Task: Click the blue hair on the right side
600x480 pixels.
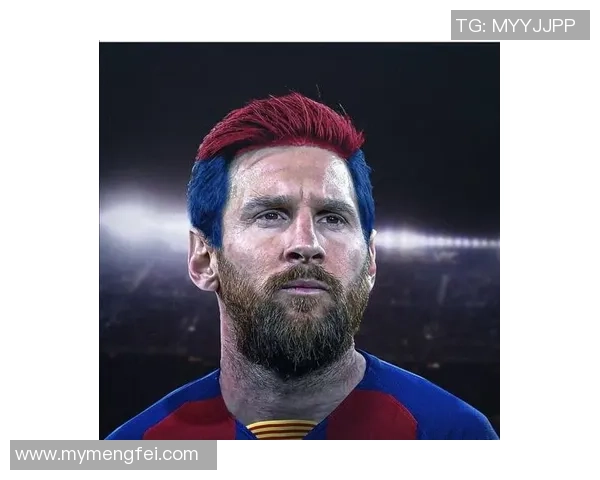Action: (363, 191)
